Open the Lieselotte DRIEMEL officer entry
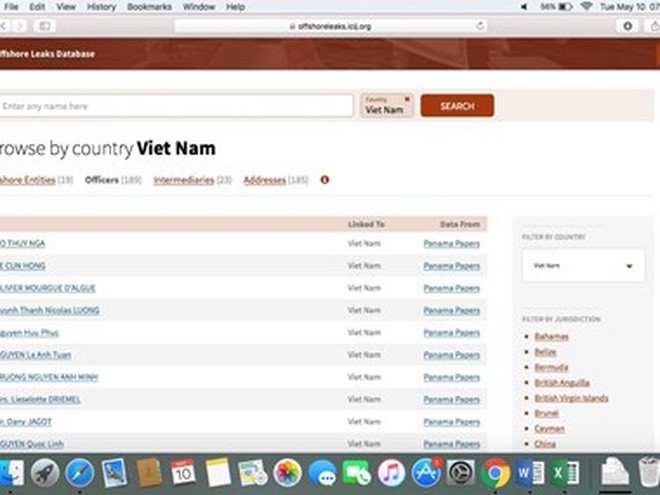660x495 pixels. 40,399
